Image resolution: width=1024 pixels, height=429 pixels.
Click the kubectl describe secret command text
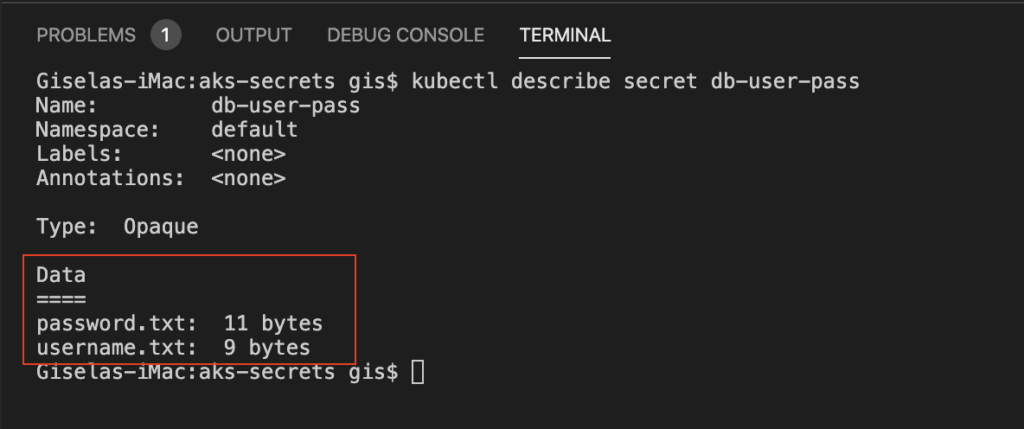(635, 82)
